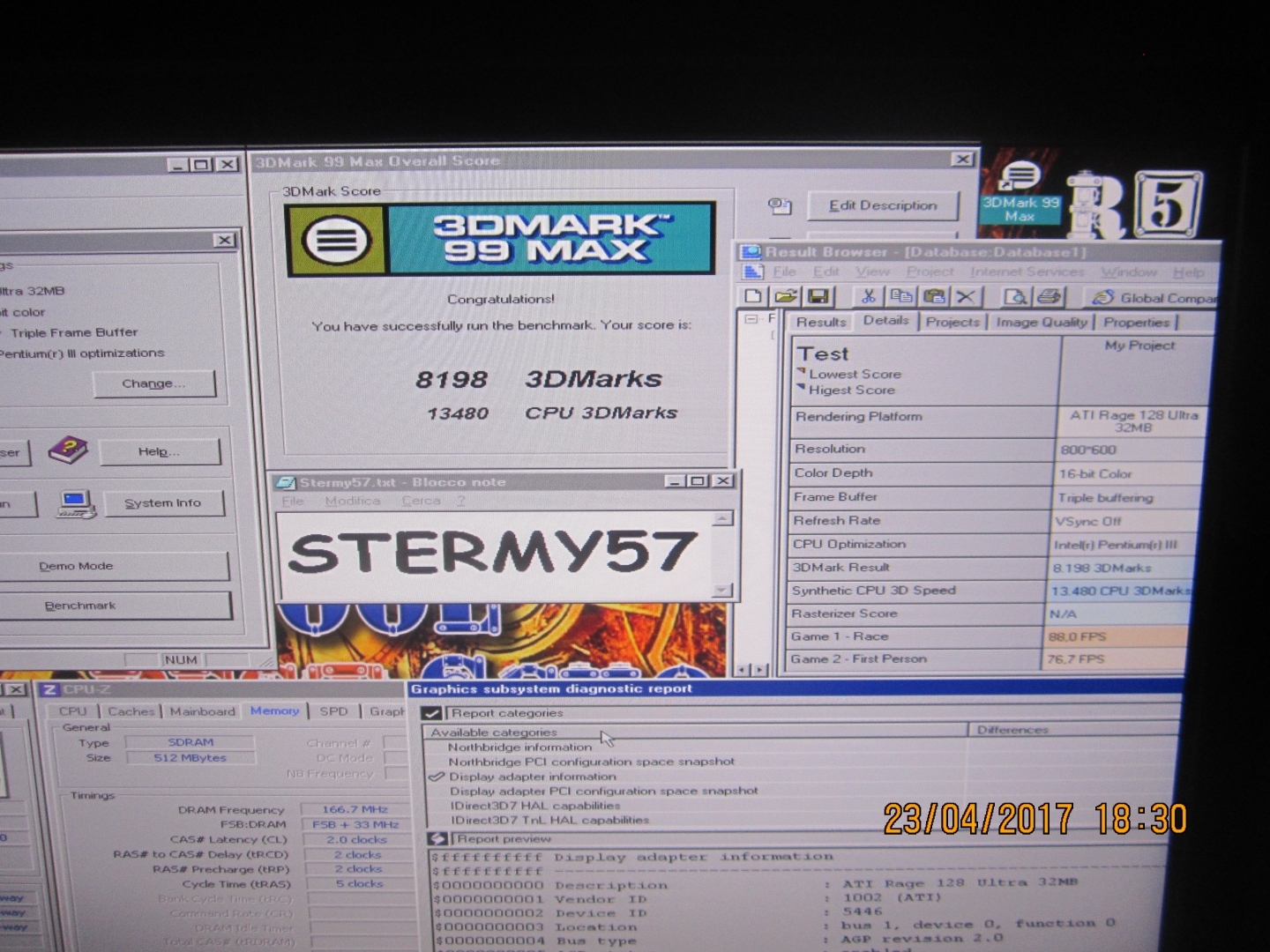Select IDirect3D7 TnL HAL capabilities category

pyautogui.click(x=549, y=820)
